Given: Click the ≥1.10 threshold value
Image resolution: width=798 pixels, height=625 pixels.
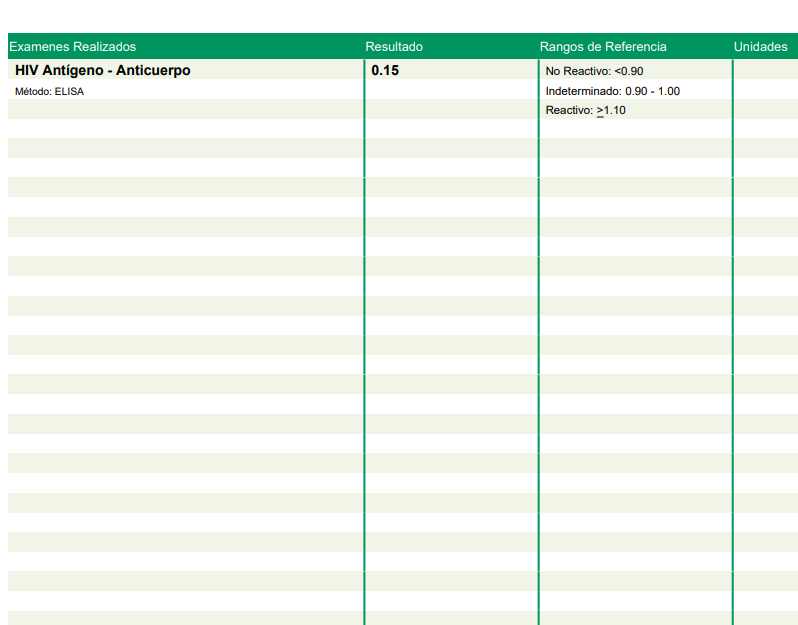Looking at the screenshot, I should 611,110.
